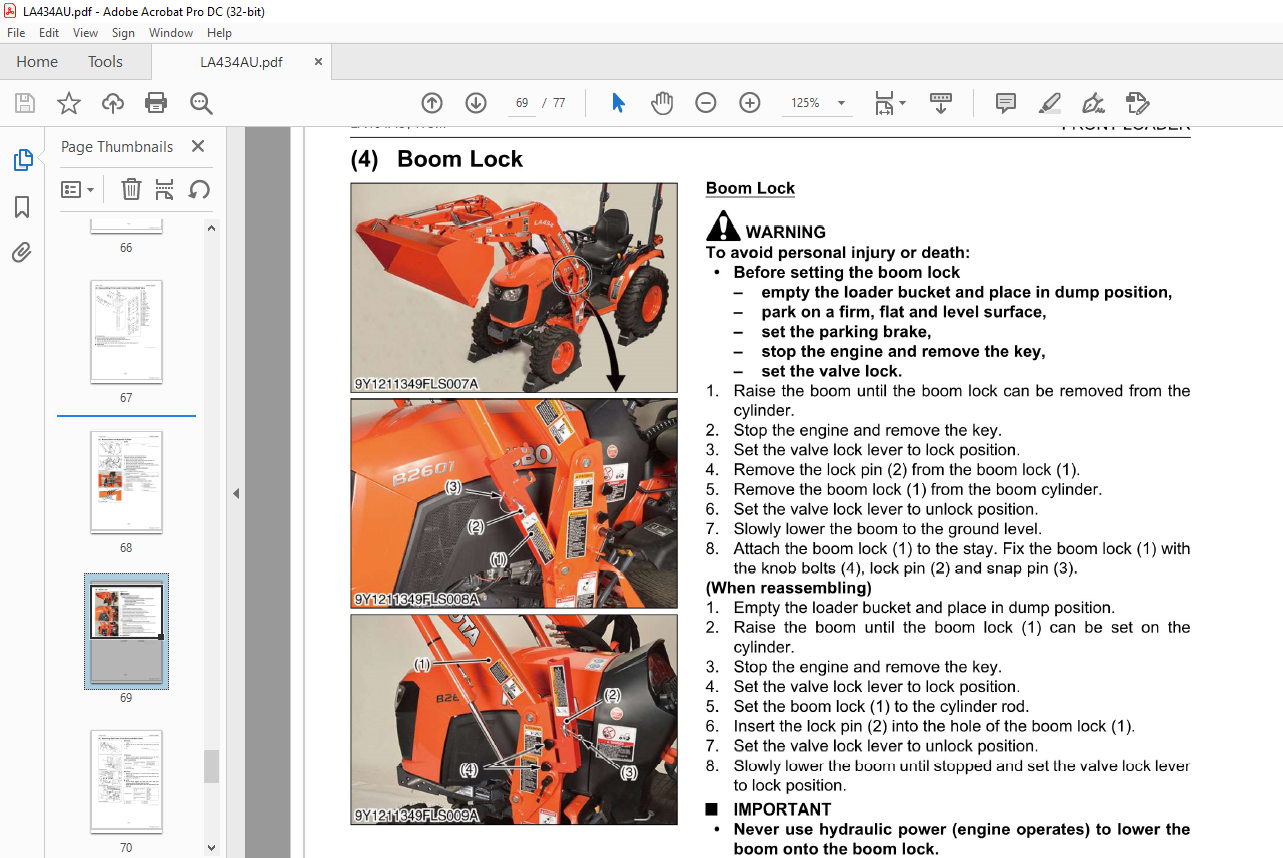Zoom in with the plus icon

coord(750,103)
